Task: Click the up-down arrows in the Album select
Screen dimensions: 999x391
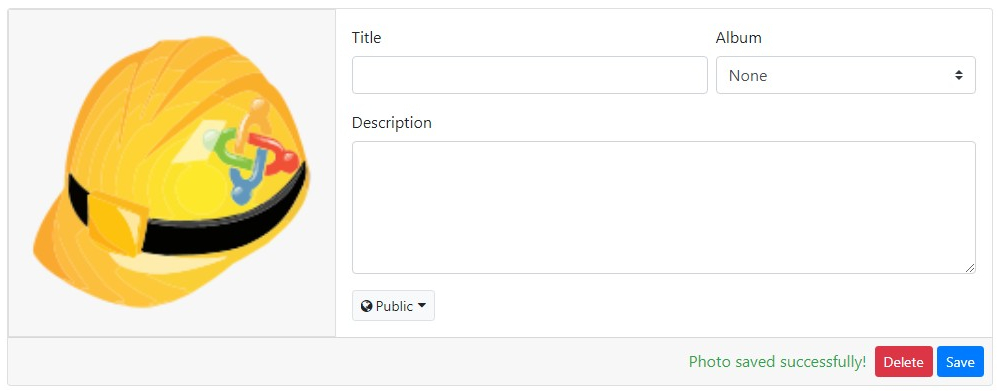Action: [x=958, y=75]
